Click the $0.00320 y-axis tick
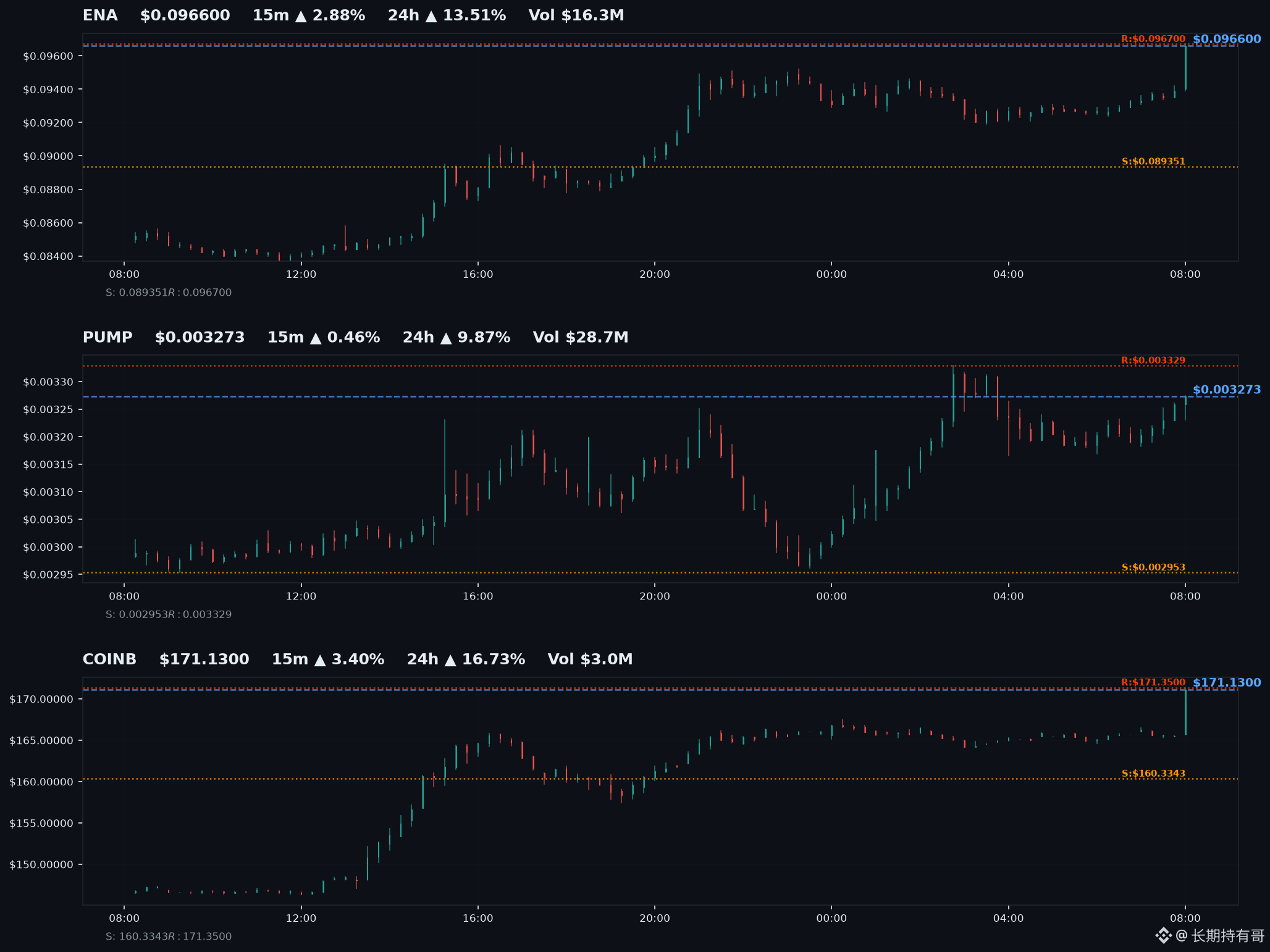The image size is (1270, 952). pyautogui.click(x=48, y=437)
